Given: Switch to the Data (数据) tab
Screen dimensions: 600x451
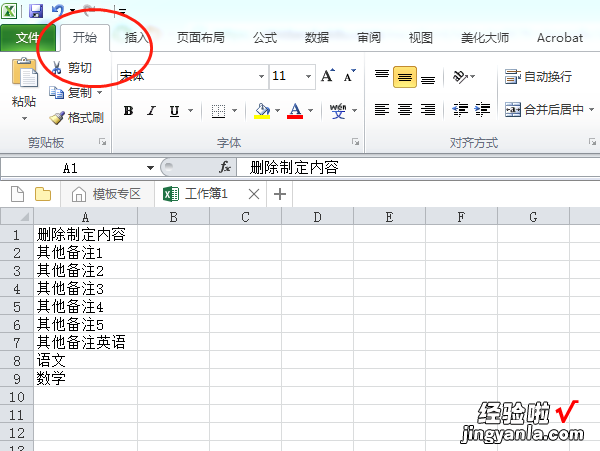Looking at the screenshot, I should (317, 37).
